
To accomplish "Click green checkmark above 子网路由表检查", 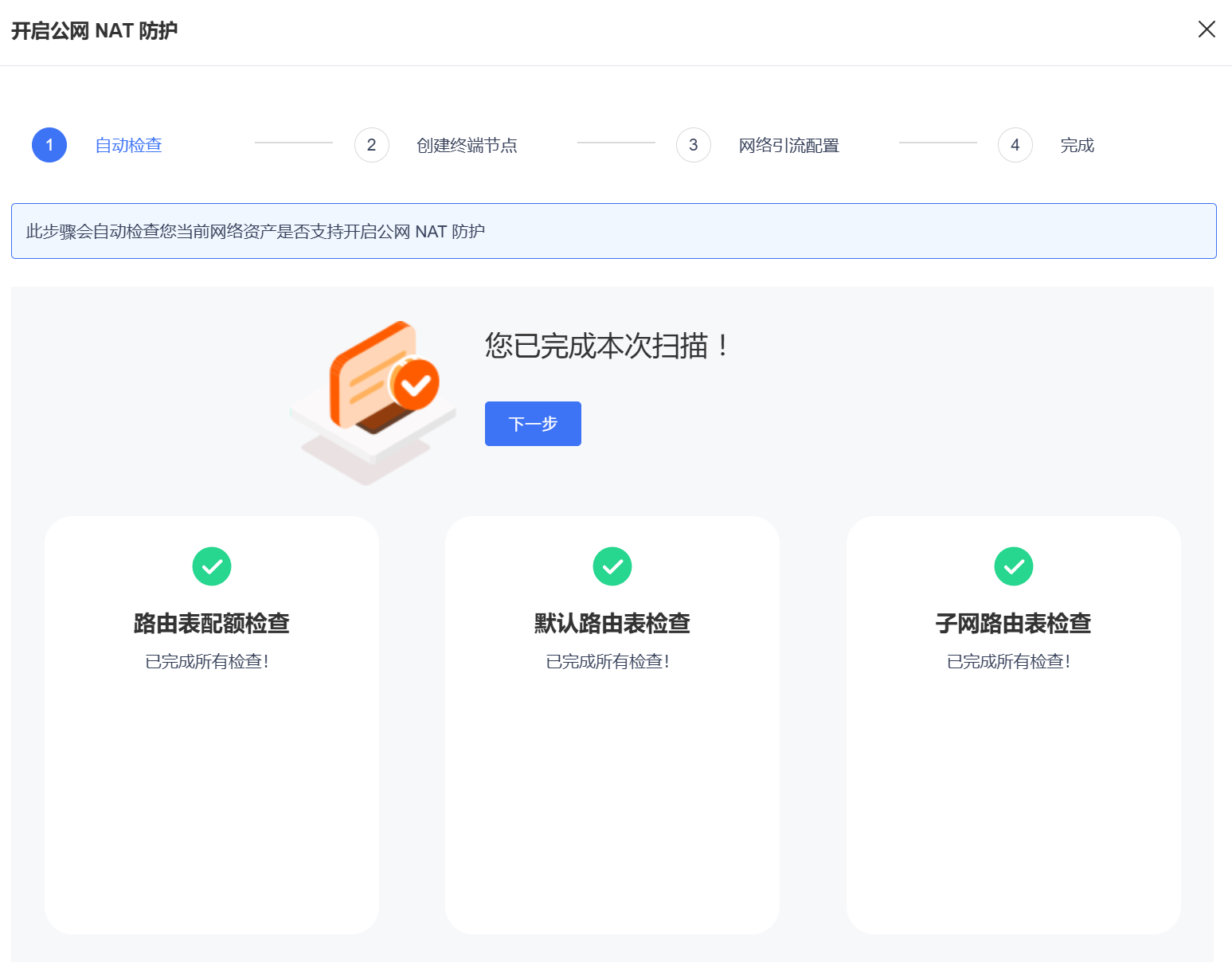I will click(x=1014, y=566).
